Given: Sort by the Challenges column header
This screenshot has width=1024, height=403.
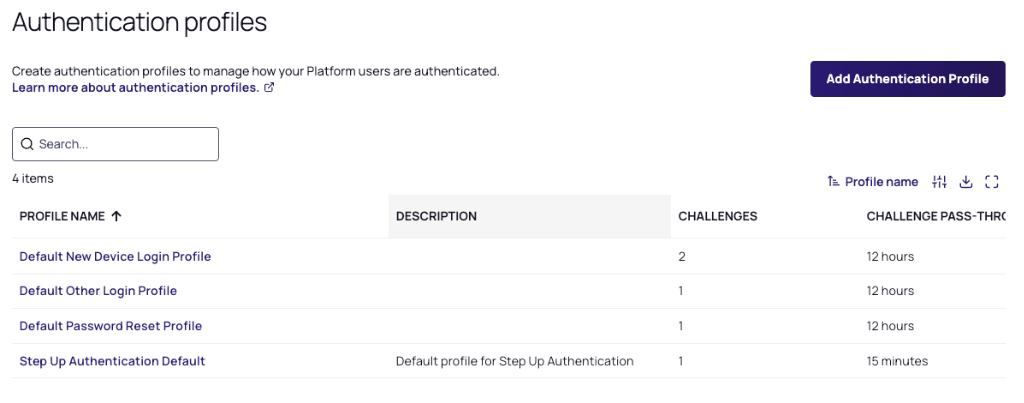Looking at the screenshot, I should point(717,216).
